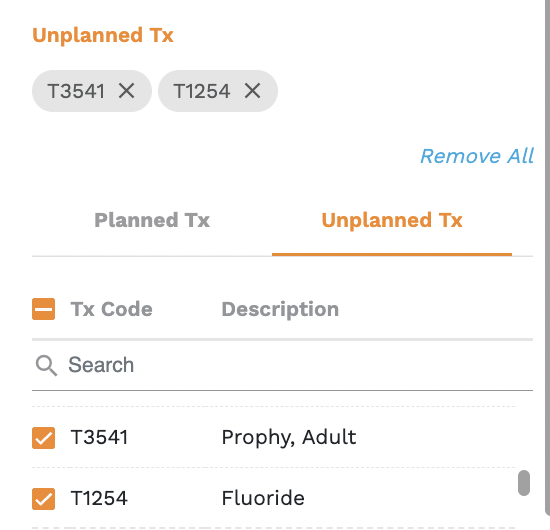
Task: Click the T3541 code in the list
Action: 99,437
